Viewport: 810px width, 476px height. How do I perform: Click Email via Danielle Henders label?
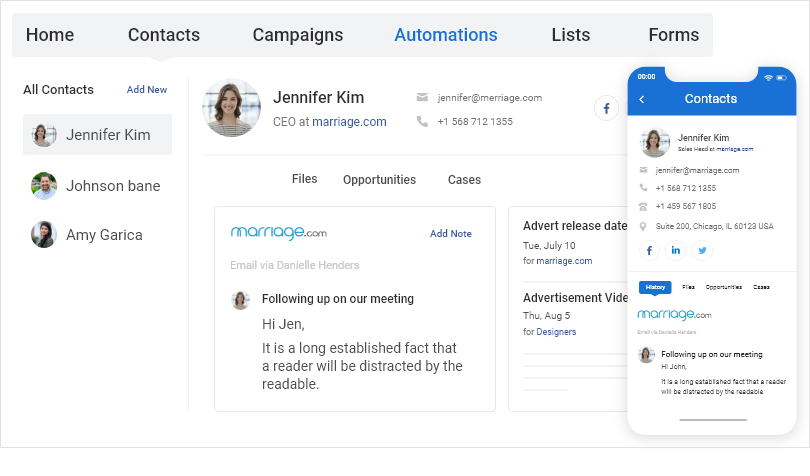point(294,265)
